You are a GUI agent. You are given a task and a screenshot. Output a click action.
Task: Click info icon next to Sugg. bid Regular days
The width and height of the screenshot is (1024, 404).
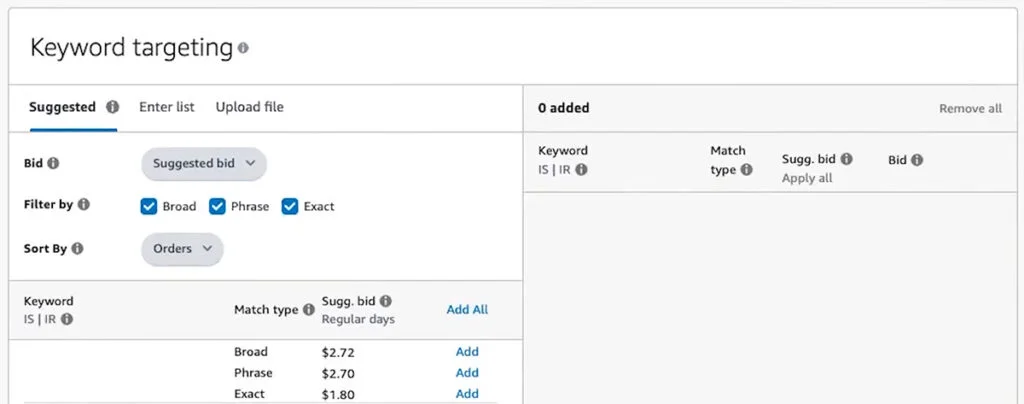point(386,300)
